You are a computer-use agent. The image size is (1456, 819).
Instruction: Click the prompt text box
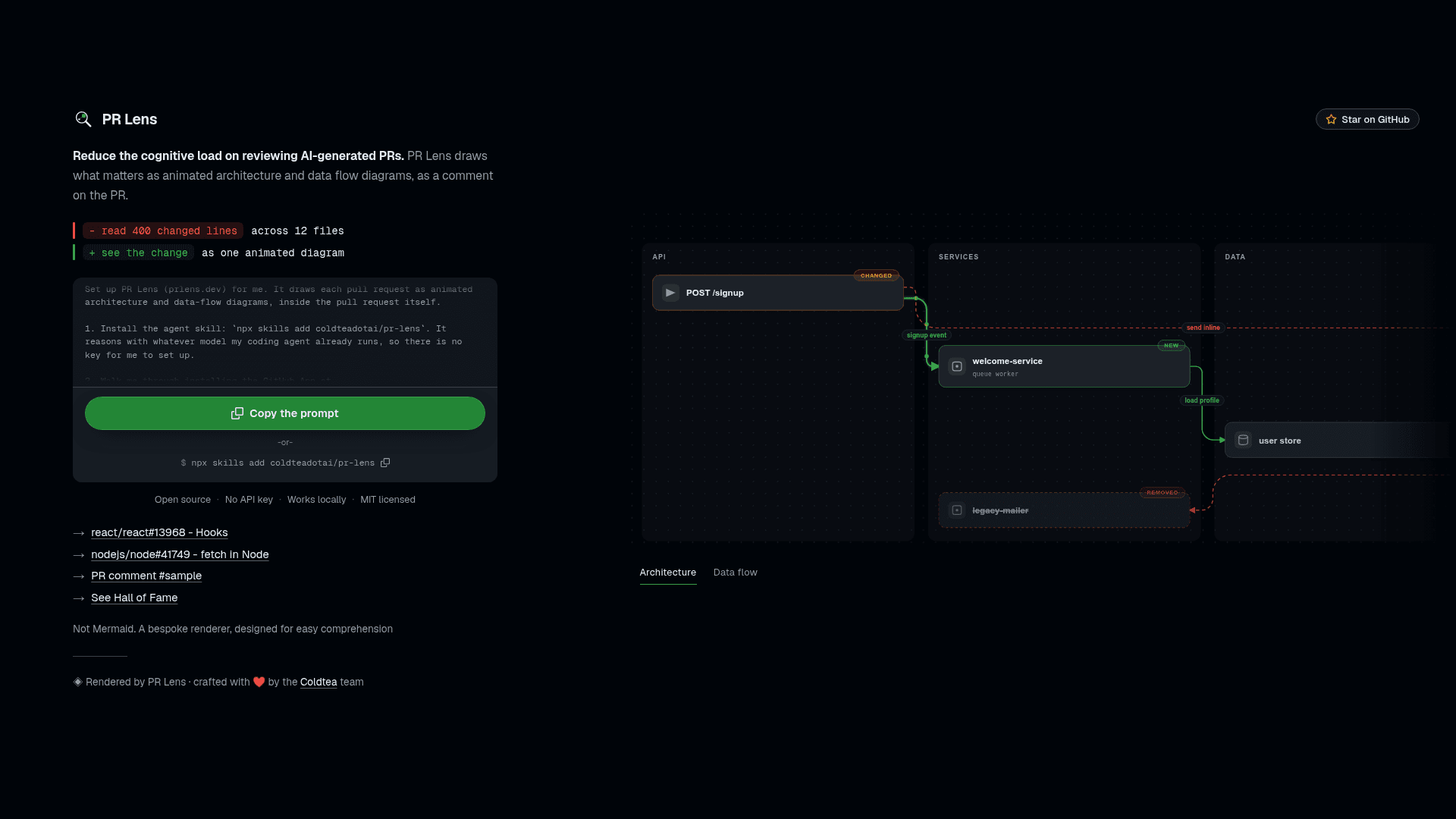click(285, 332)
